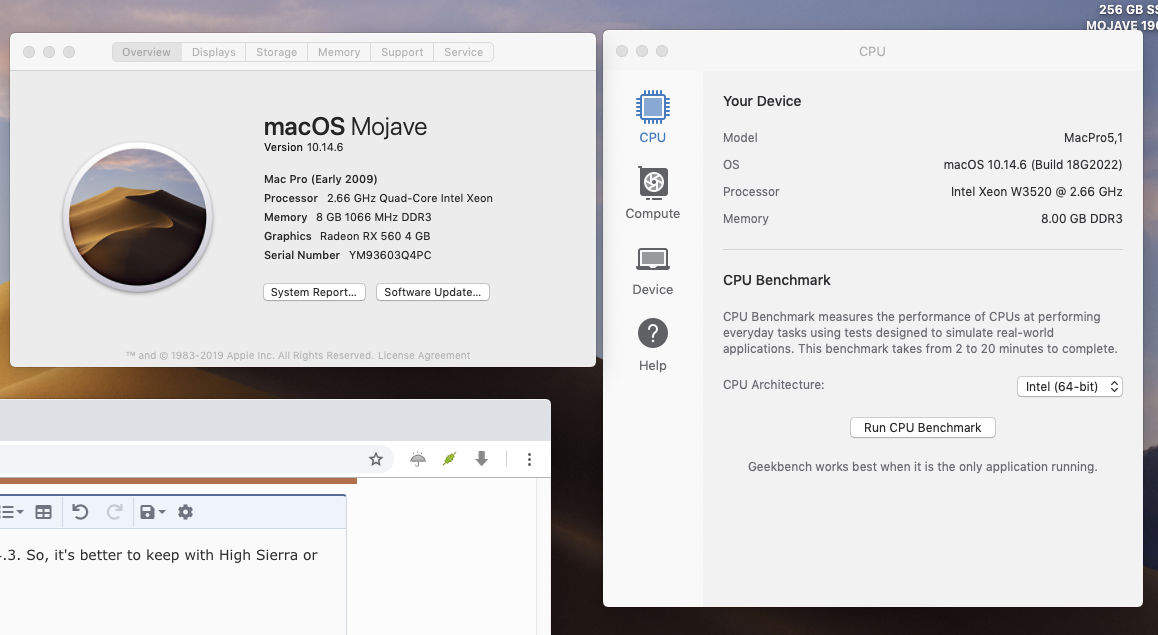
Task: Click the 8 GB 1066 MHz DDR3 text
Action: click(x=374, y=217)
